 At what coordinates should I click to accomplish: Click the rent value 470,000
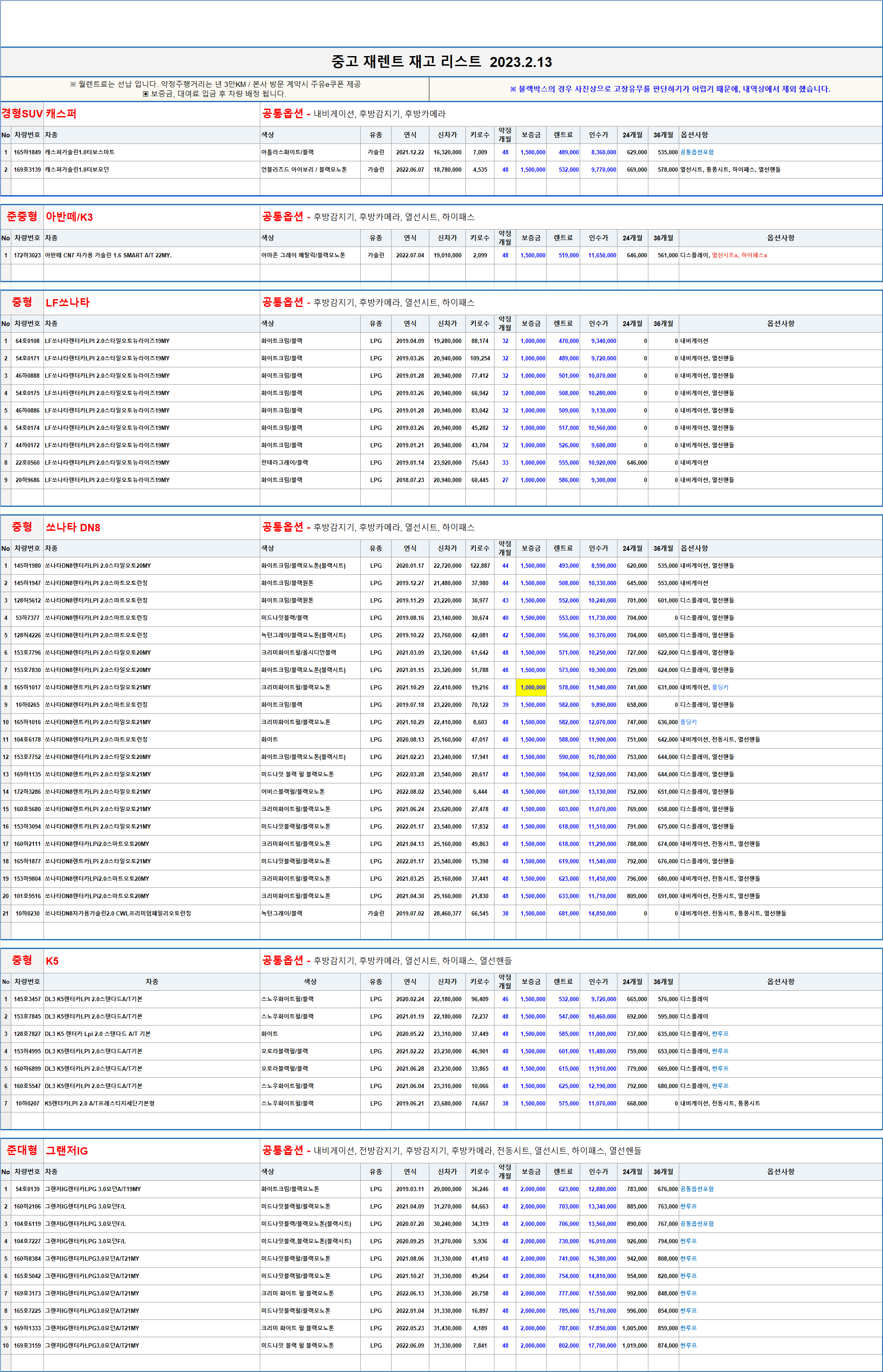pos(569,341)
